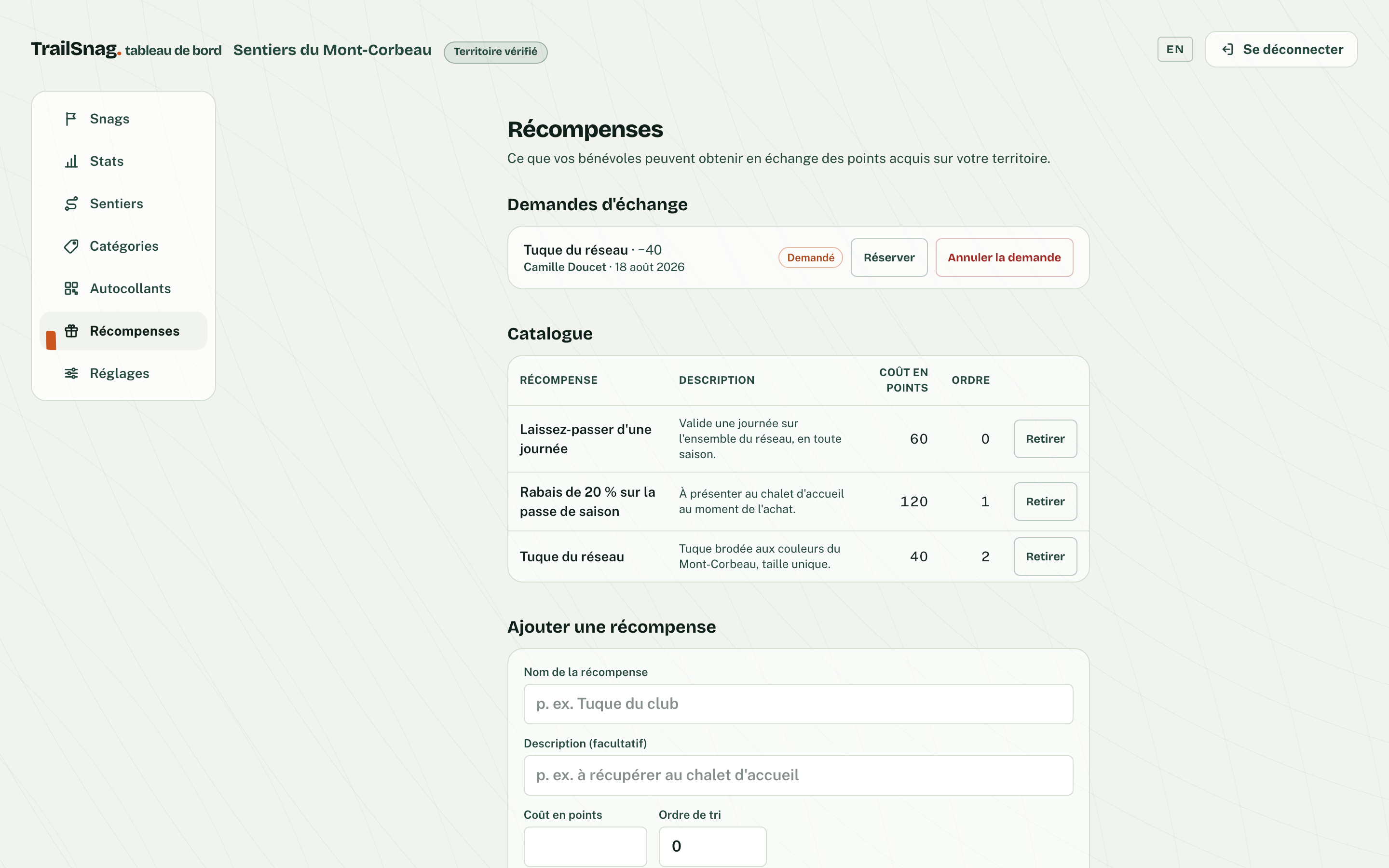Open Autocollants from the sidebar
Image resolution: width=1389 pixels, height=868 pixels.
123,289
